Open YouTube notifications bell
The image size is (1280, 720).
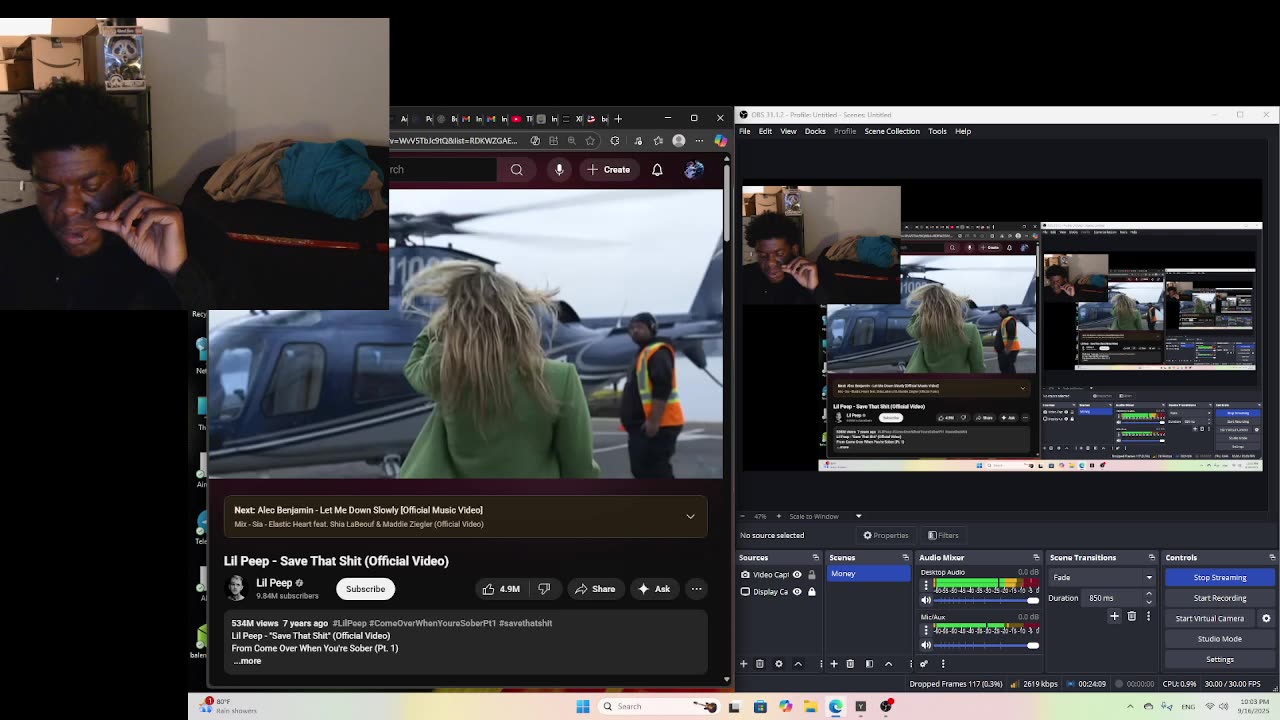tap(657, 170)
